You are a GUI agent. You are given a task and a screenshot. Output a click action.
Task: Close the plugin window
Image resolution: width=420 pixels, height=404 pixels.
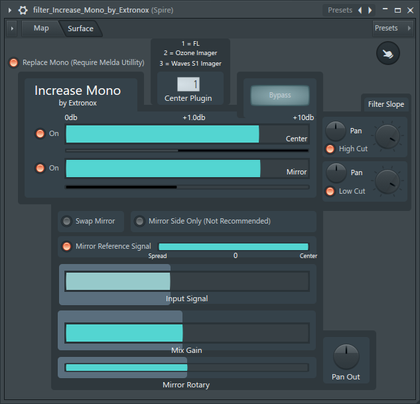pyautogui.click(x=410, y=10)
